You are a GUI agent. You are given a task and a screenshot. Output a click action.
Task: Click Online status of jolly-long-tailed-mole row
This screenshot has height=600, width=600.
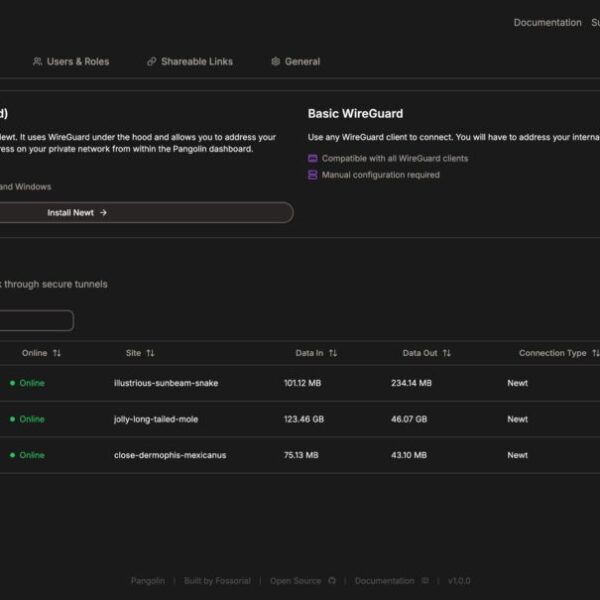click(x=27, y=419)
